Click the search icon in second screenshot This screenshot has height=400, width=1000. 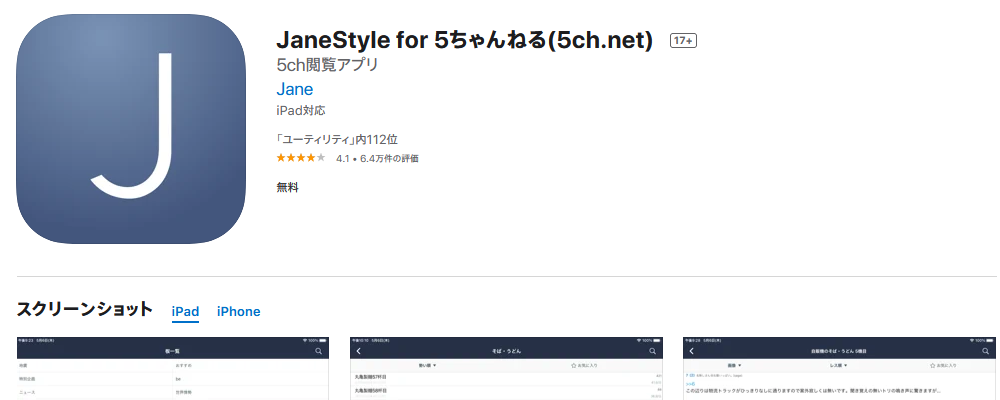pos(652,352)
